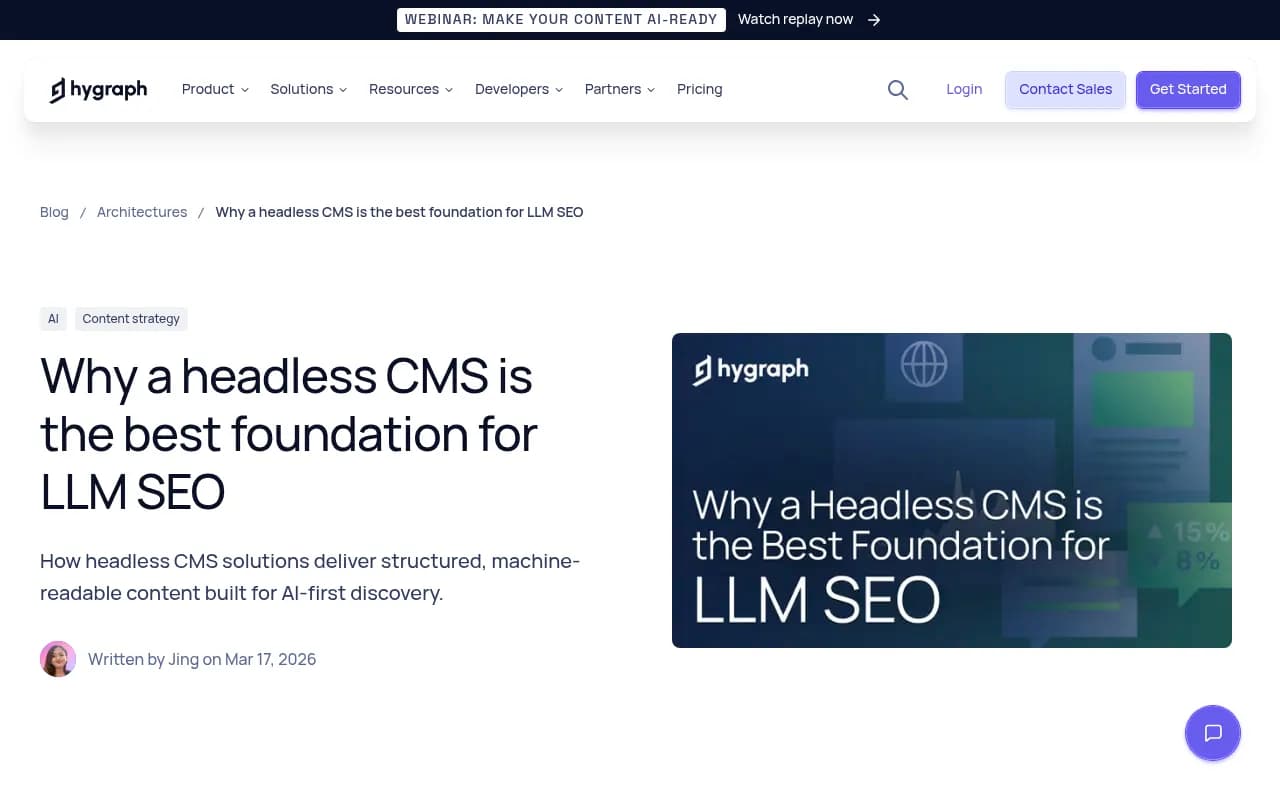Expand the Resources menu
The width and height of the screenshot is (1280, 800).
point(411,89)
